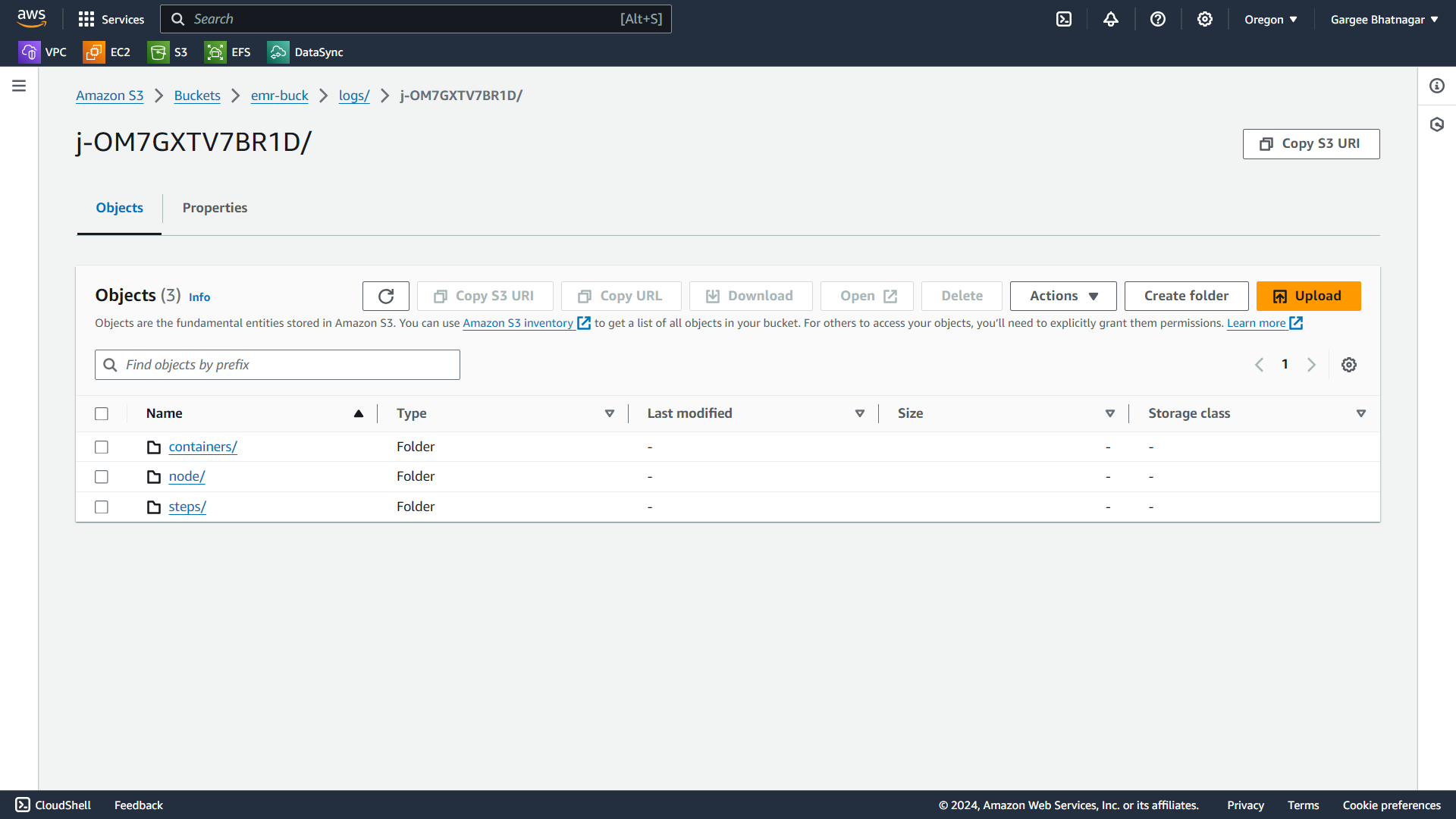1456x819 pixels.
Task: Click the Upload button
Action: (1308, 296)
